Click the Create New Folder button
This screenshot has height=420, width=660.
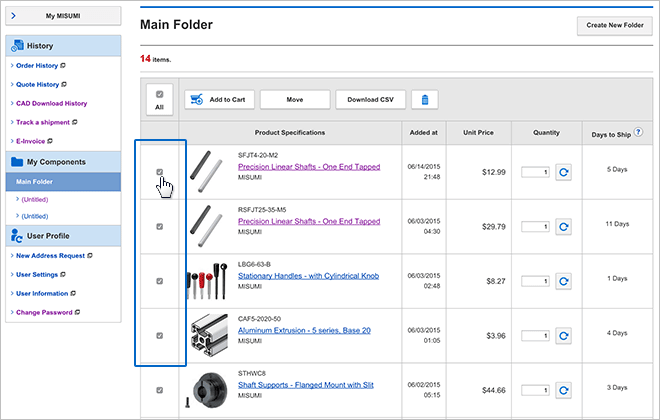pyautogui.click(x=613, y=25)
